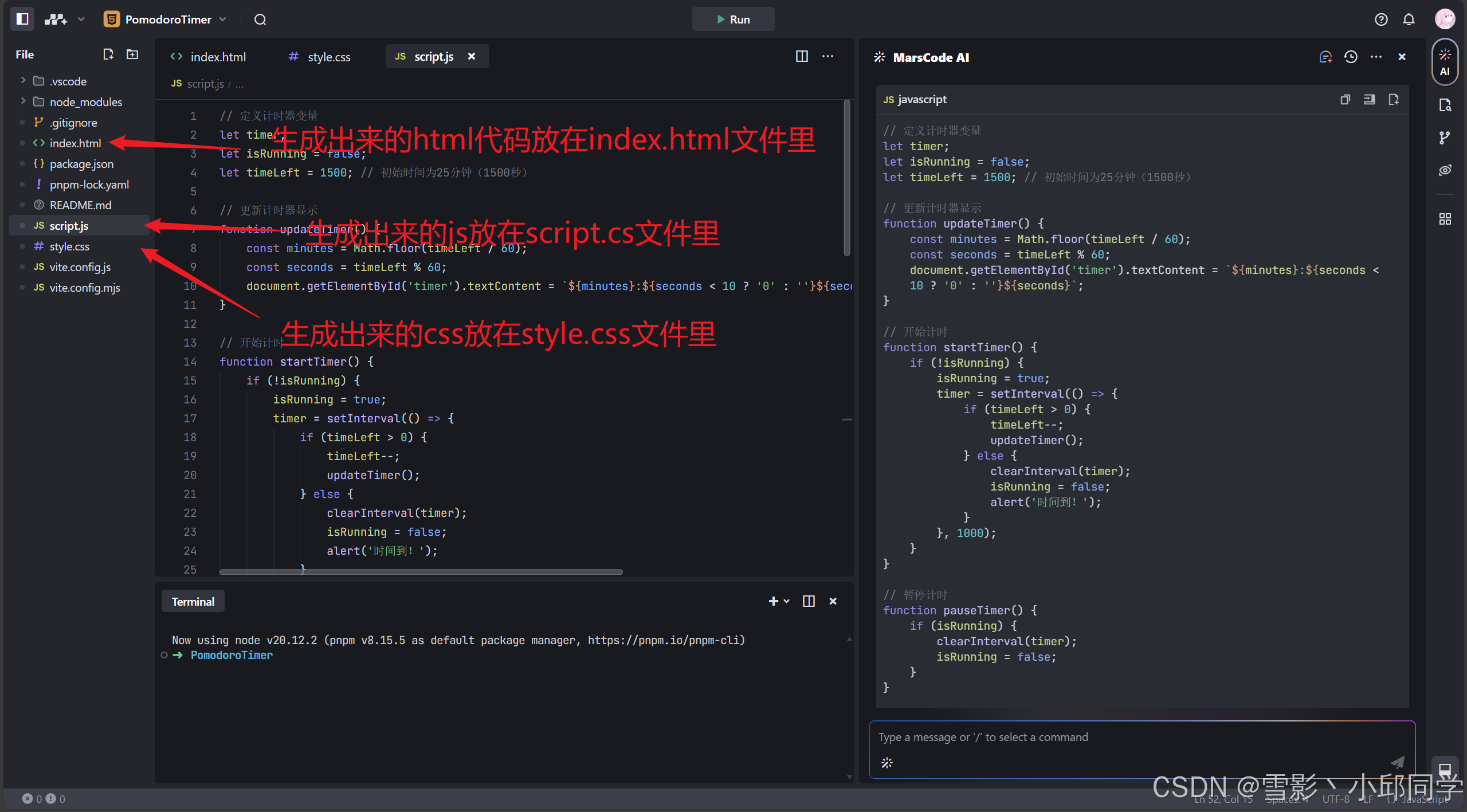Screen dimensions: 1467x812
Task: Toggle the preview eye icon
Action: click(x=1445, y=170)
